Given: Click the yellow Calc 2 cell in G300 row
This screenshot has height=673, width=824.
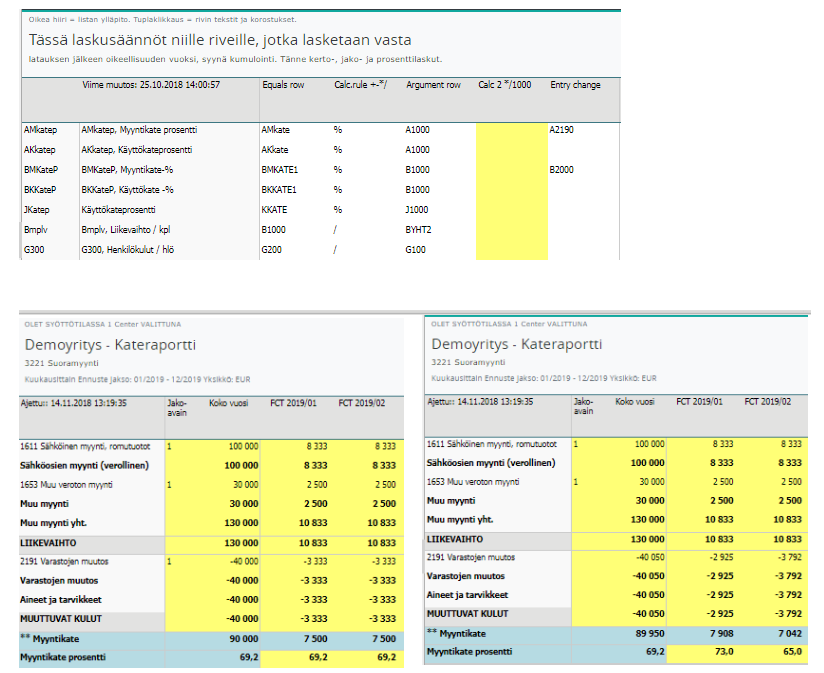Looking at the screenshot, I should coord(510,249).
